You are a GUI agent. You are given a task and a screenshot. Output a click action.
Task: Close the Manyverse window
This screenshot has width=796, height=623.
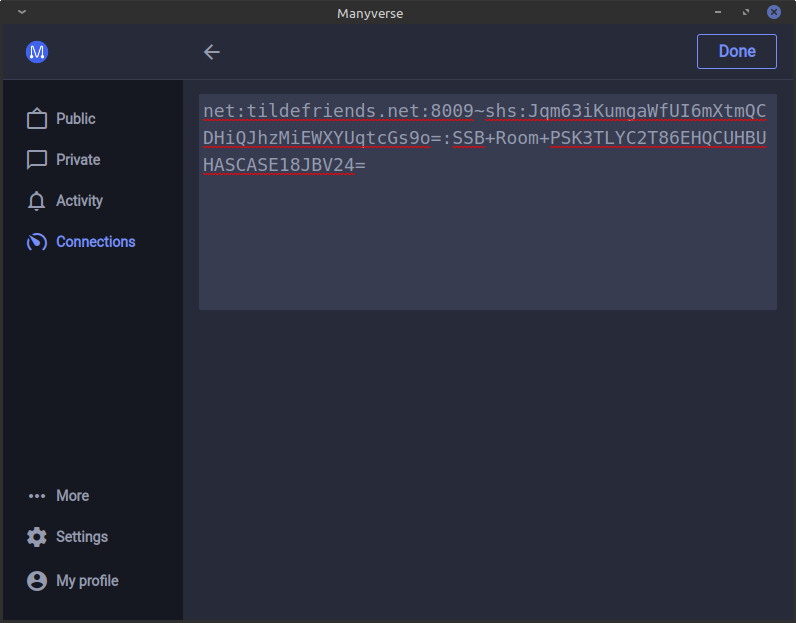point(773,12)
